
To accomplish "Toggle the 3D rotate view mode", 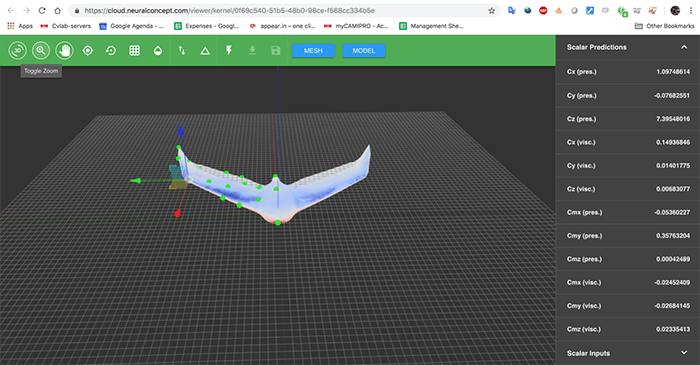I will coord(17,50).
